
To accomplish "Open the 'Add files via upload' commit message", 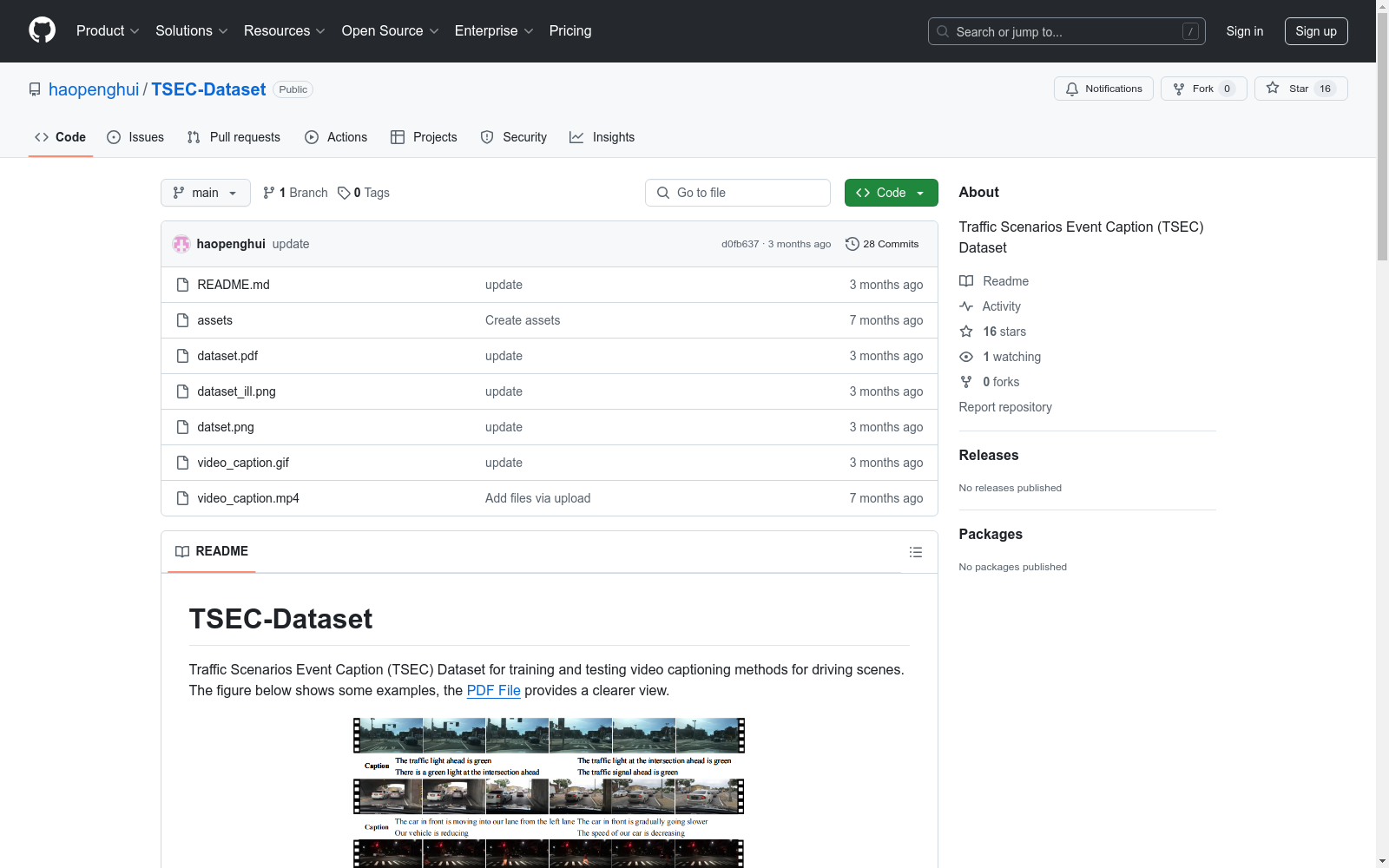I will (537, 498).
